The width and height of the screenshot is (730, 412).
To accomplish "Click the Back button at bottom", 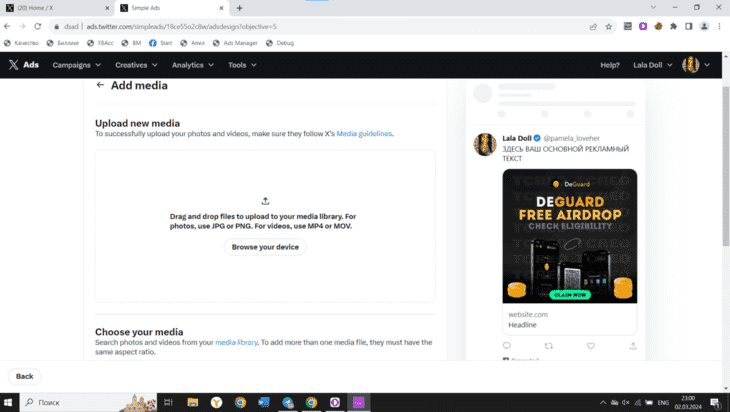I will click(25, 376).
